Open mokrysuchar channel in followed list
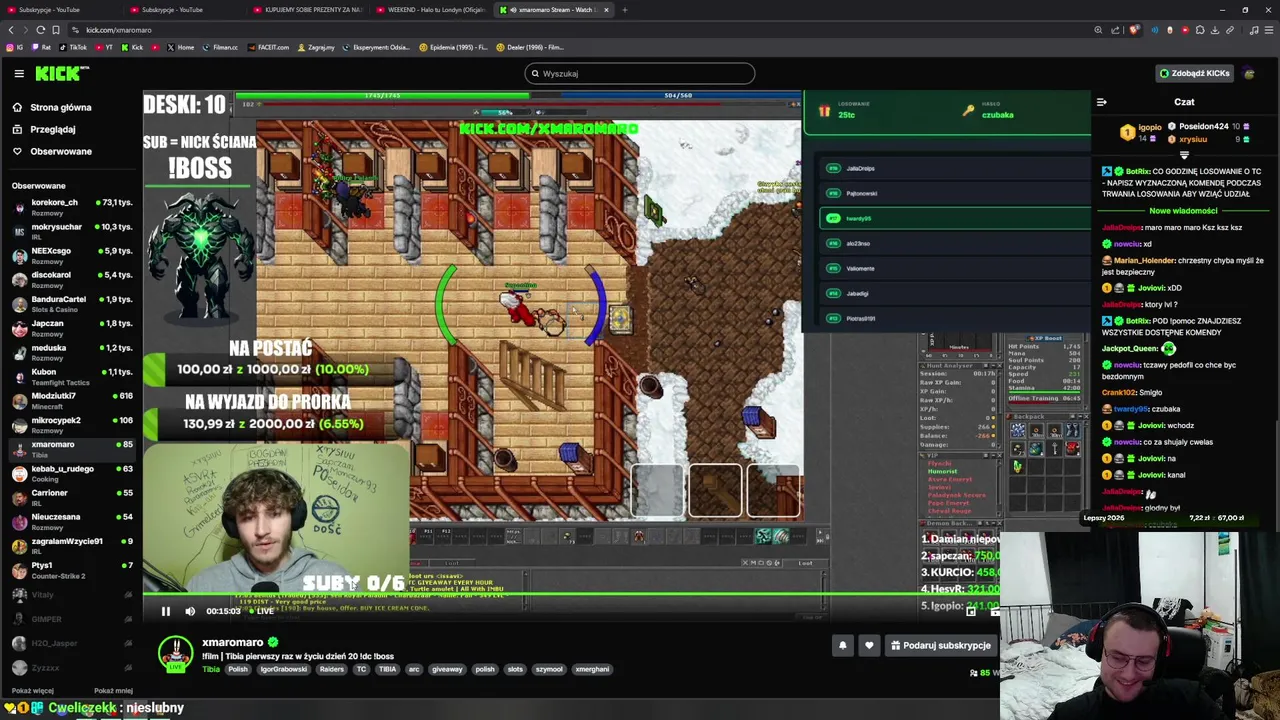The width and height of the screenshot is (1280, 720). 72,231
